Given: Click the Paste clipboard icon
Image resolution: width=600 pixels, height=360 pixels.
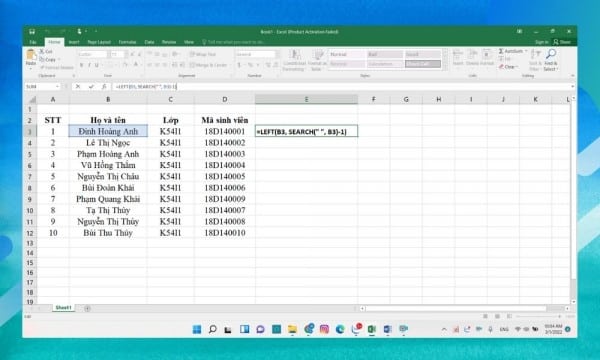Looking at the screenshot, I should [31, 55].
